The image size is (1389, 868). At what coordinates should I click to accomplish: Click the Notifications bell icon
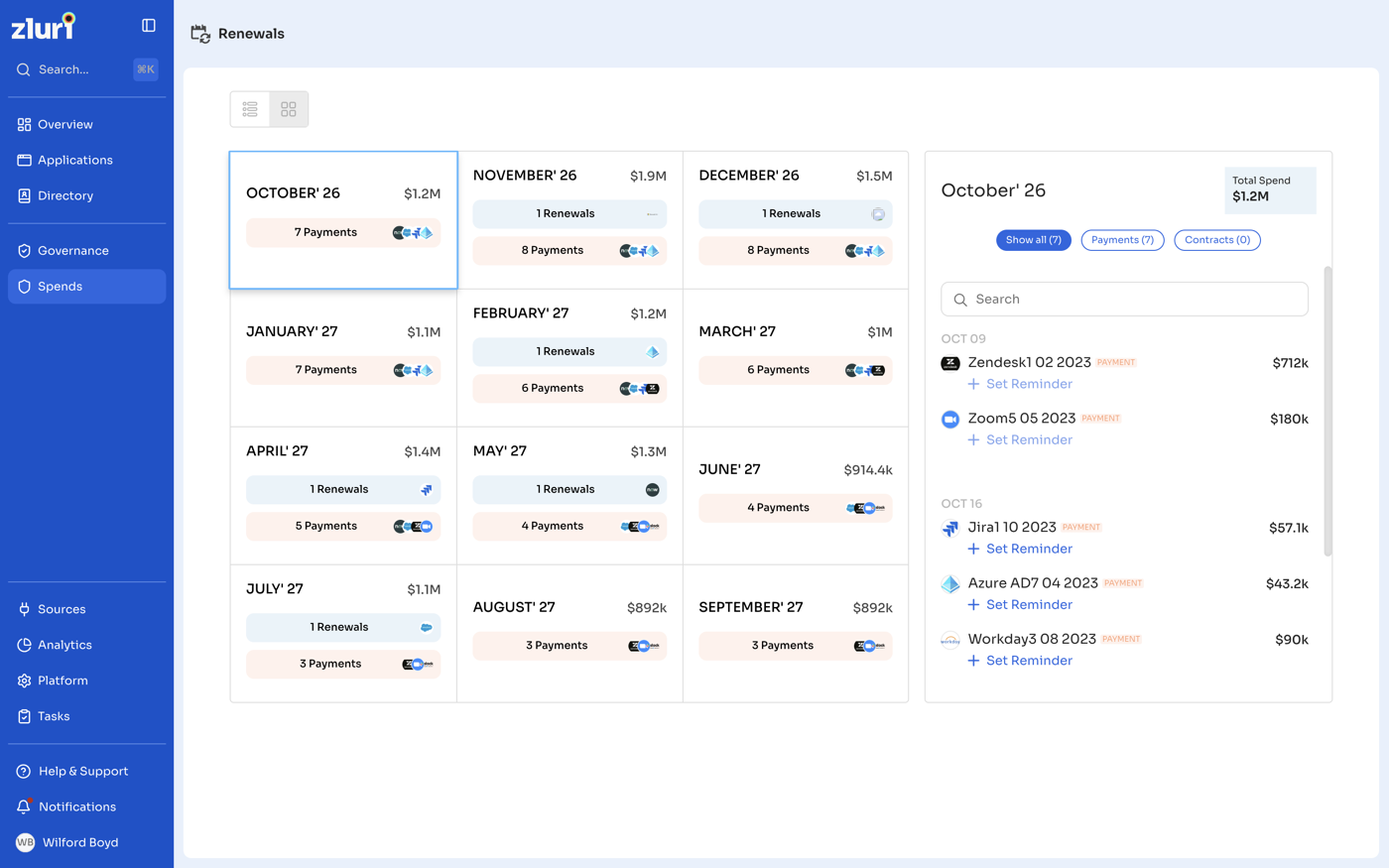click(x=24, y=806)
